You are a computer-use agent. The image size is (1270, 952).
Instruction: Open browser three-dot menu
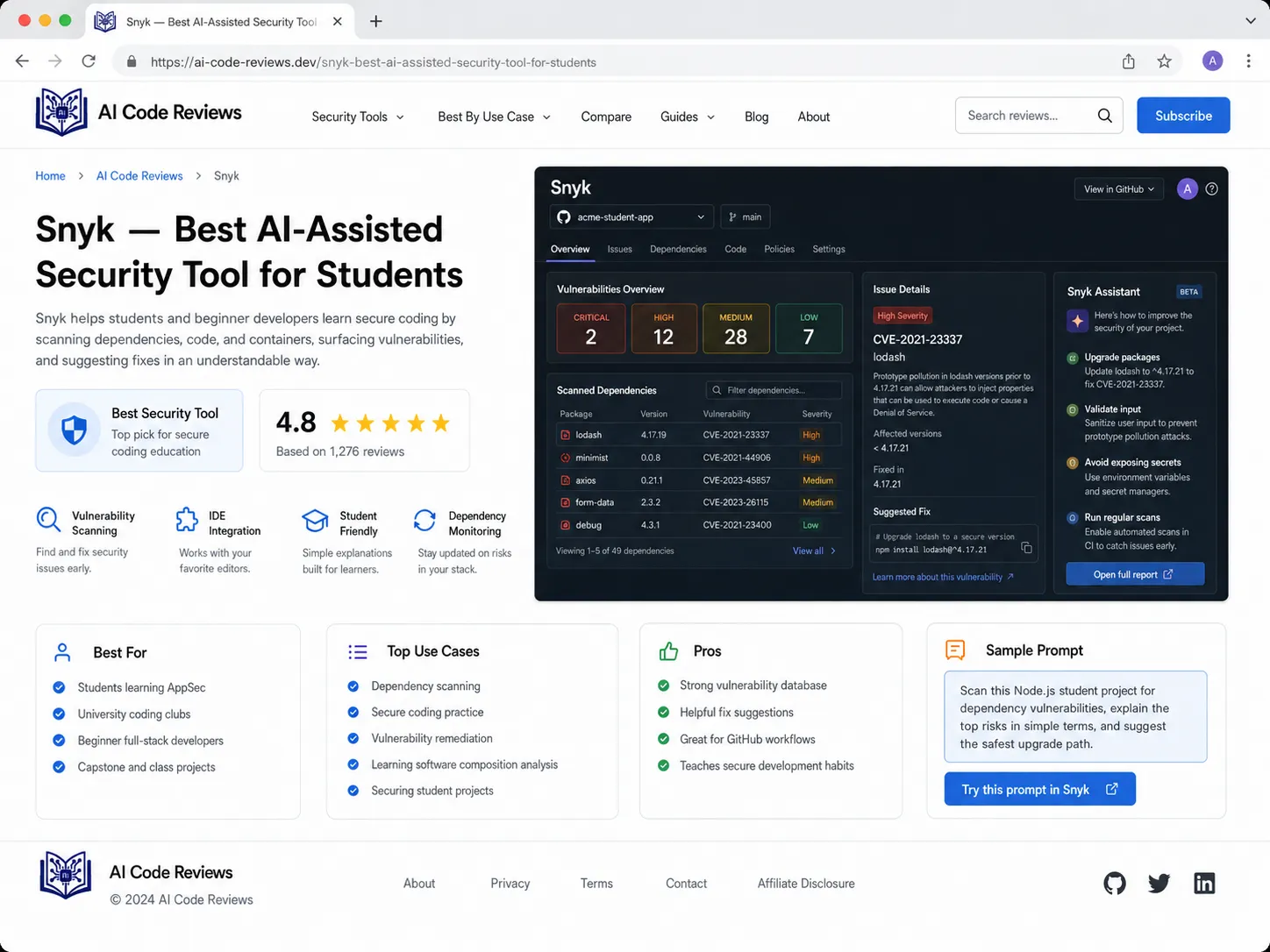(x=1248, y=61)
